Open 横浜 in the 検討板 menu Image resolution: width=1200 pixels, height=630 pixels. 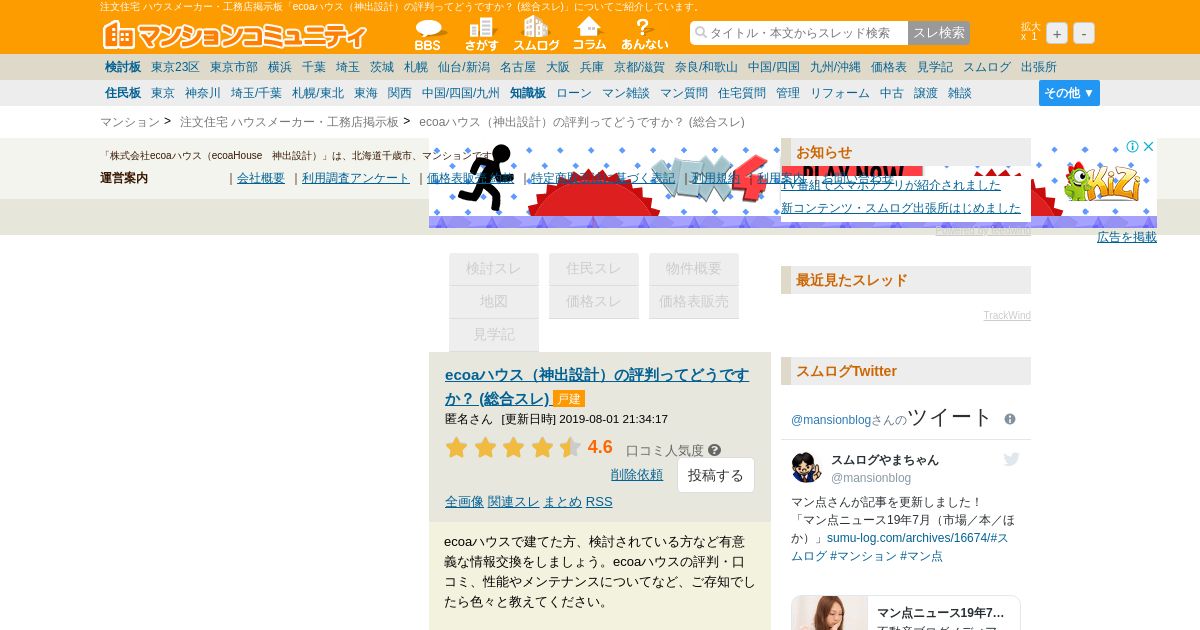pyautogui.click(x=280, y=67)
